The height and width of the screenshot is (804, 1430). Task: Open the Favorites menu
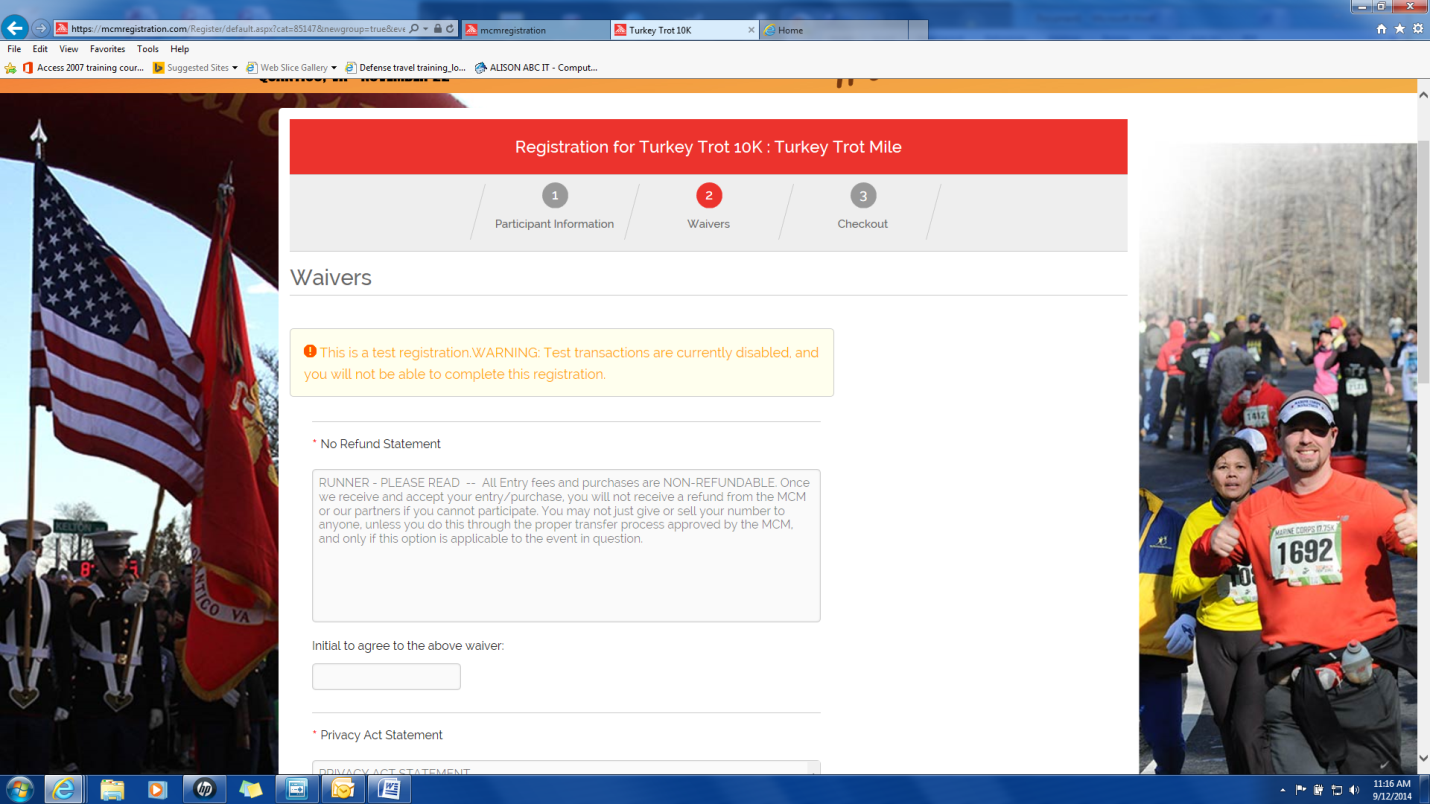pos(108,49)
